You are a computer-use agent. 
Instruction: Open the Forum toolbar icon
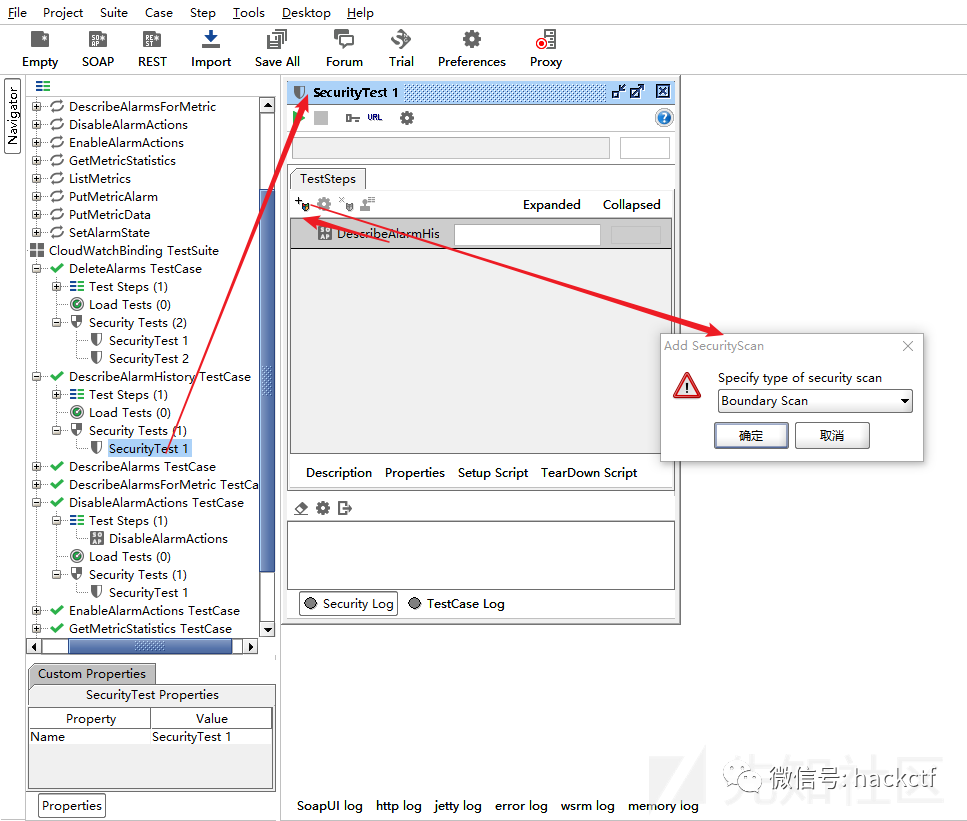coord(344,49)
